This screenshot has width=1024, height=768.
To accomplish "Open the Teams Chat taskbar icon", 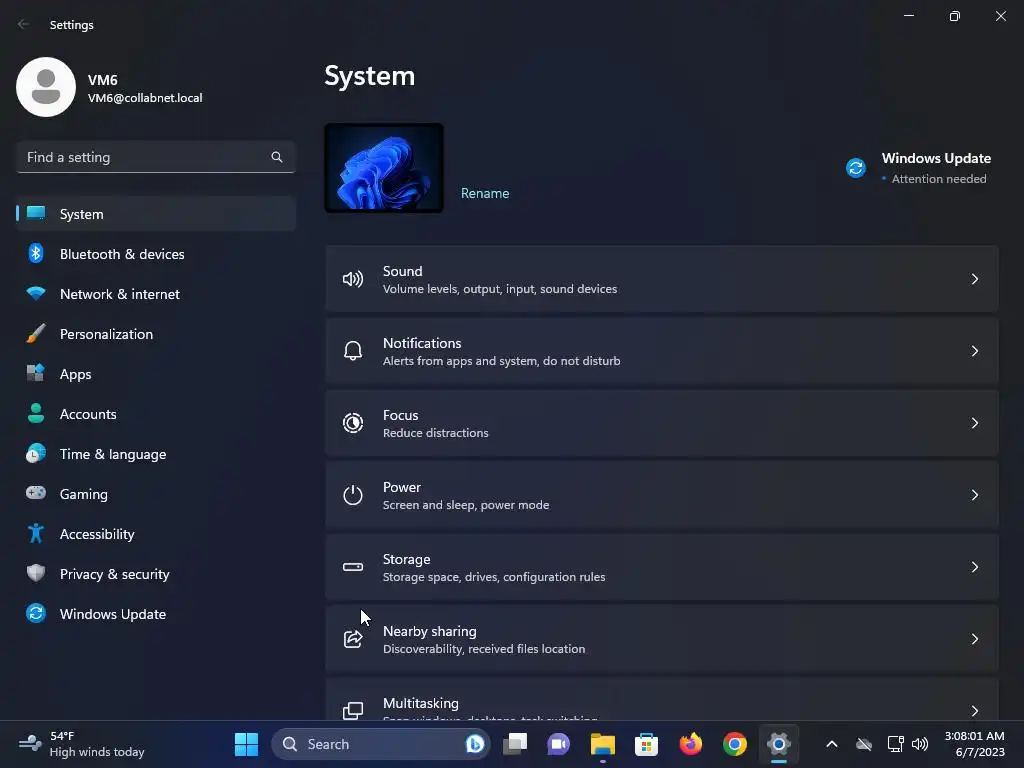I will [558, 744].
